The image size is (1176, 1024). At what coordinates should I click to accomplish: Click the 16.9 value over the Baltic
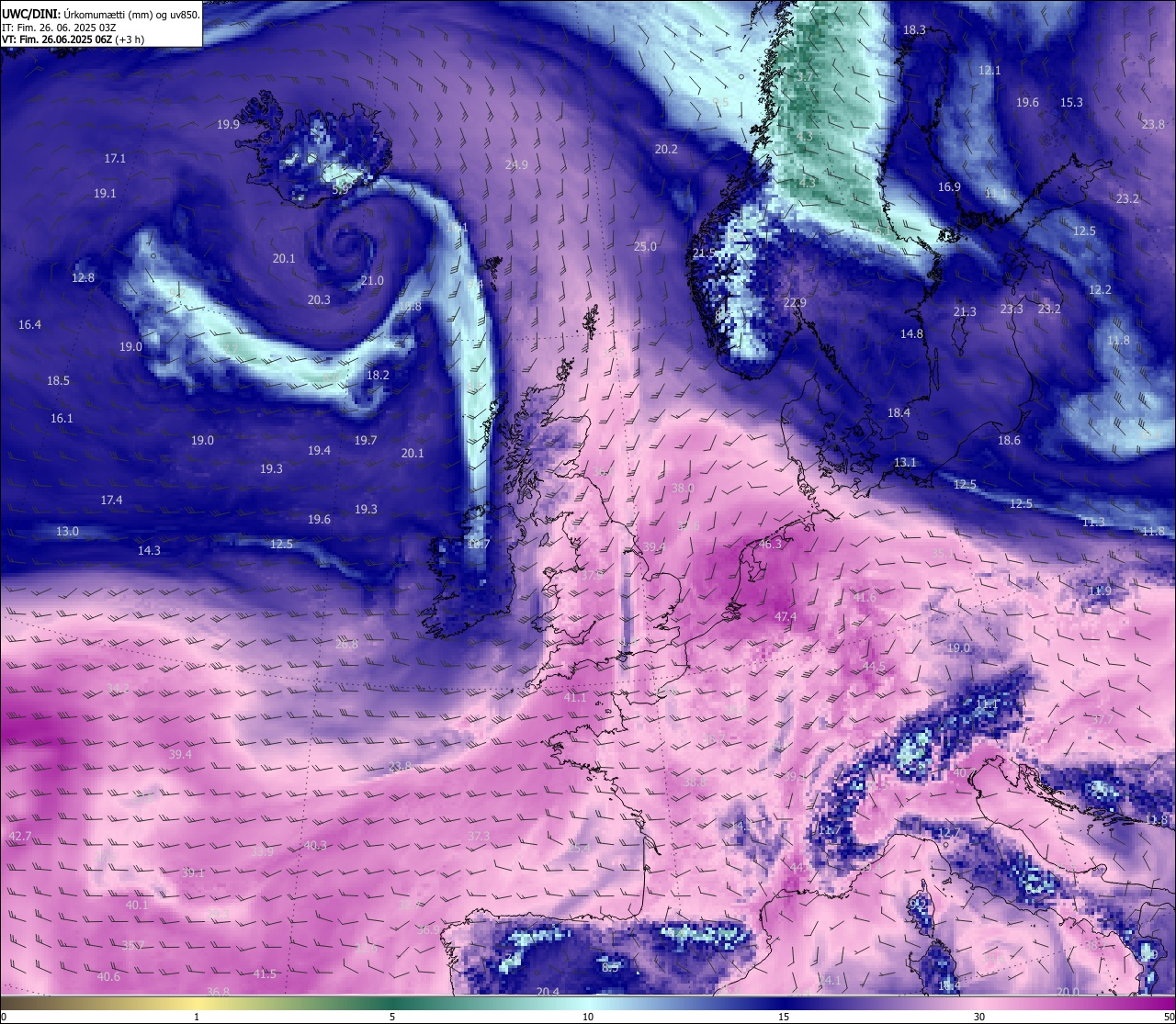(x=949, y=187)
